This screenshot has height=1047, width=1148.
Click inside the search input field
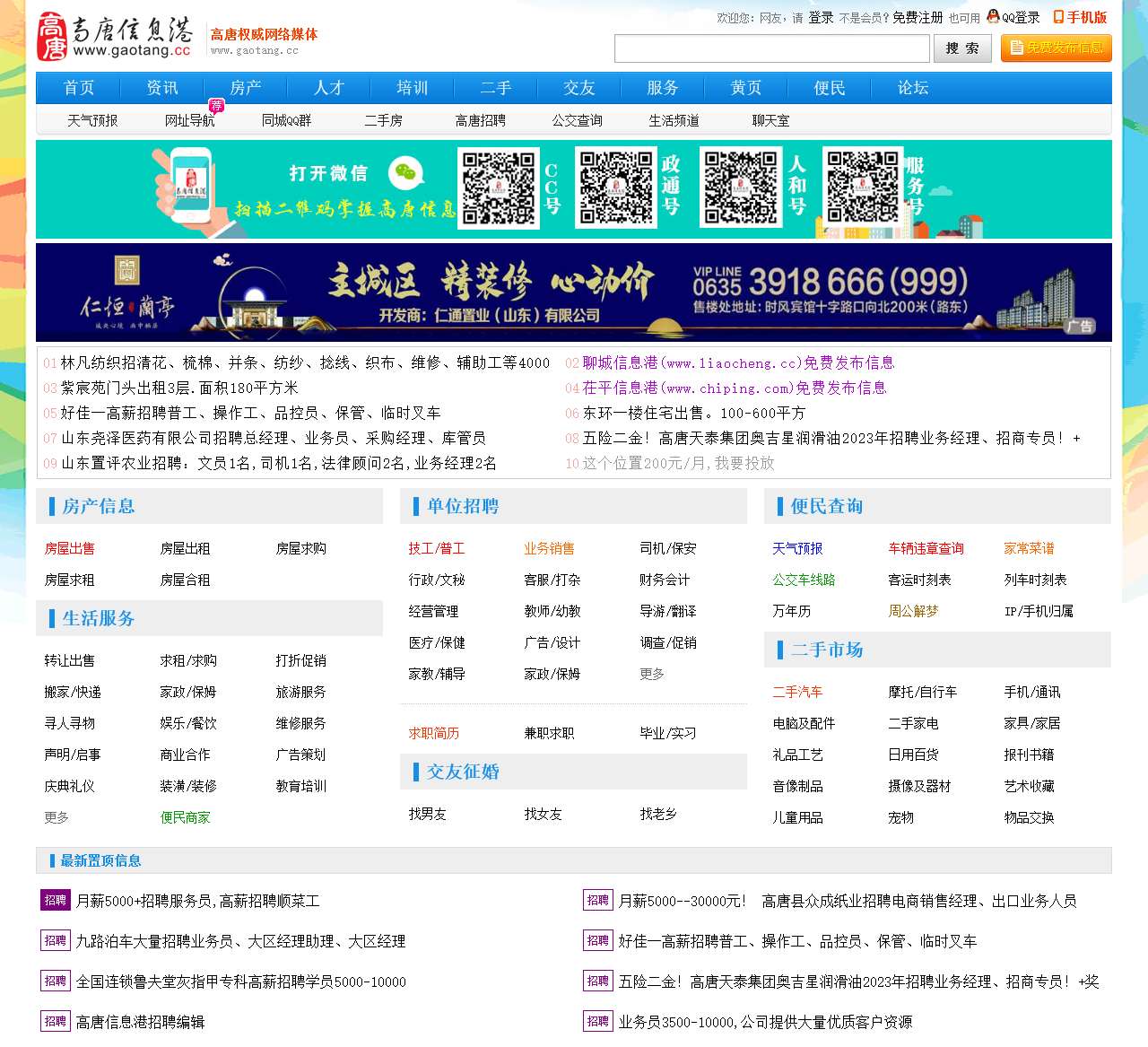click(771, 48)
